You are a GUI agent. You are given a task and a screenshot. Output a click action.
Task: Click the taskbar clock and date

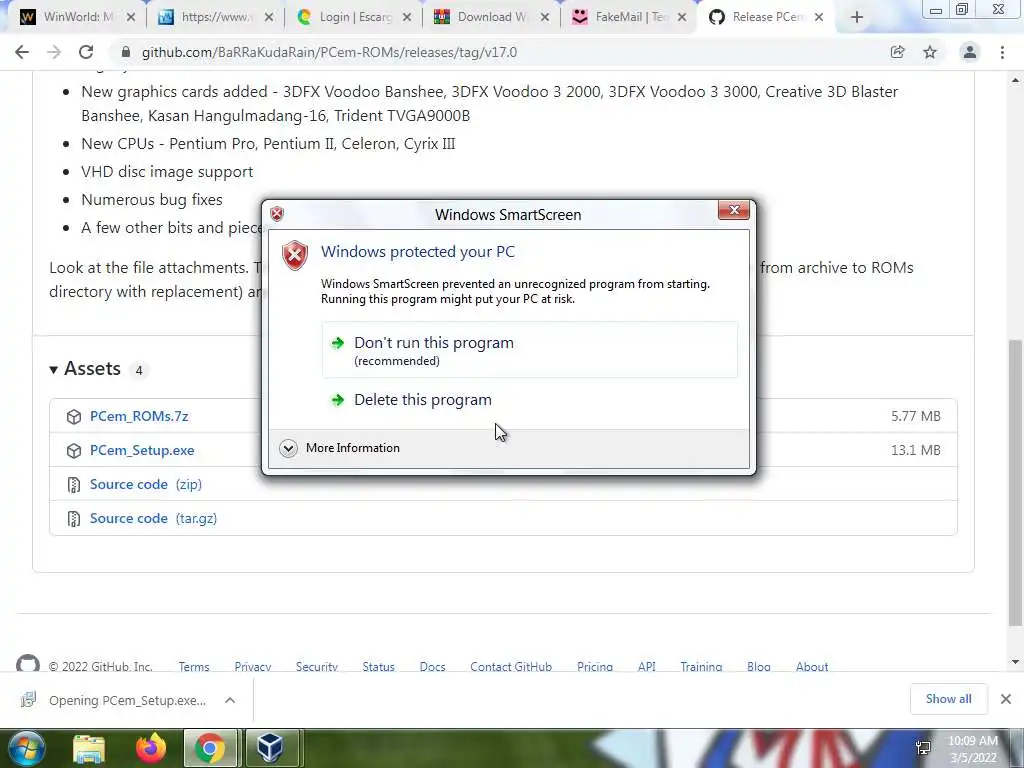click(x=973, y=749)
